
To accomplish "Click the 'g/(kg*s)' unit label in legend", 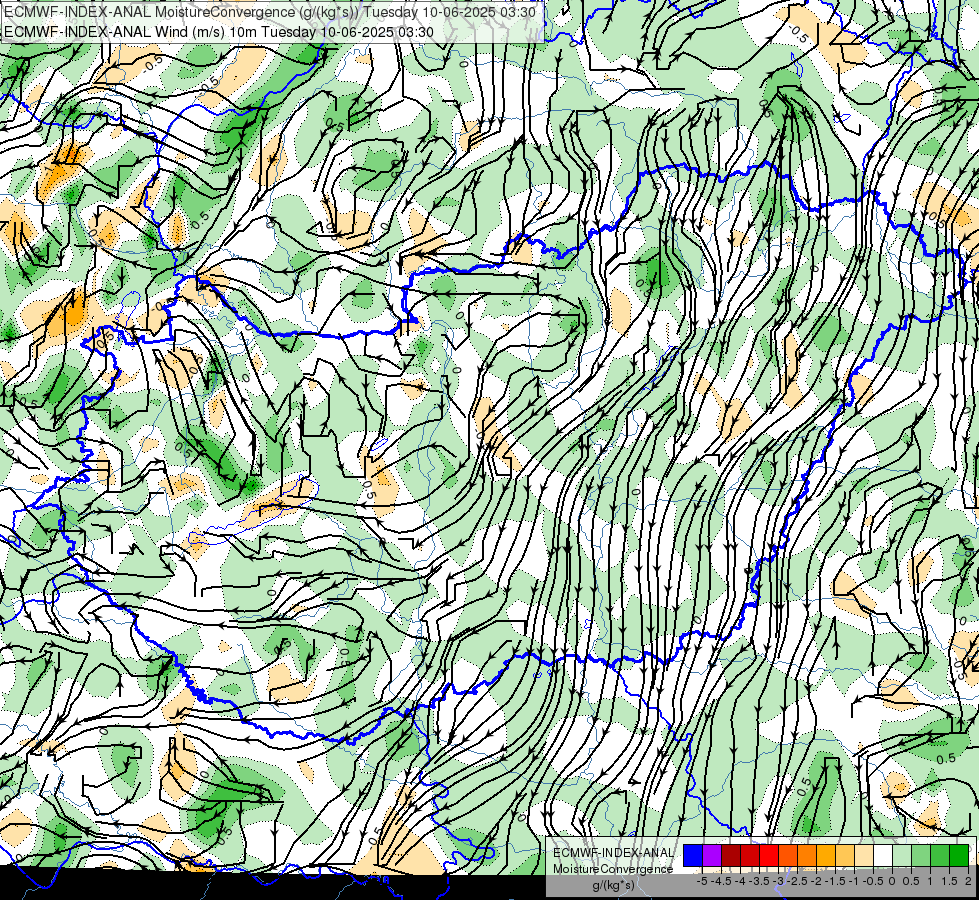I will tap(614, 886).
